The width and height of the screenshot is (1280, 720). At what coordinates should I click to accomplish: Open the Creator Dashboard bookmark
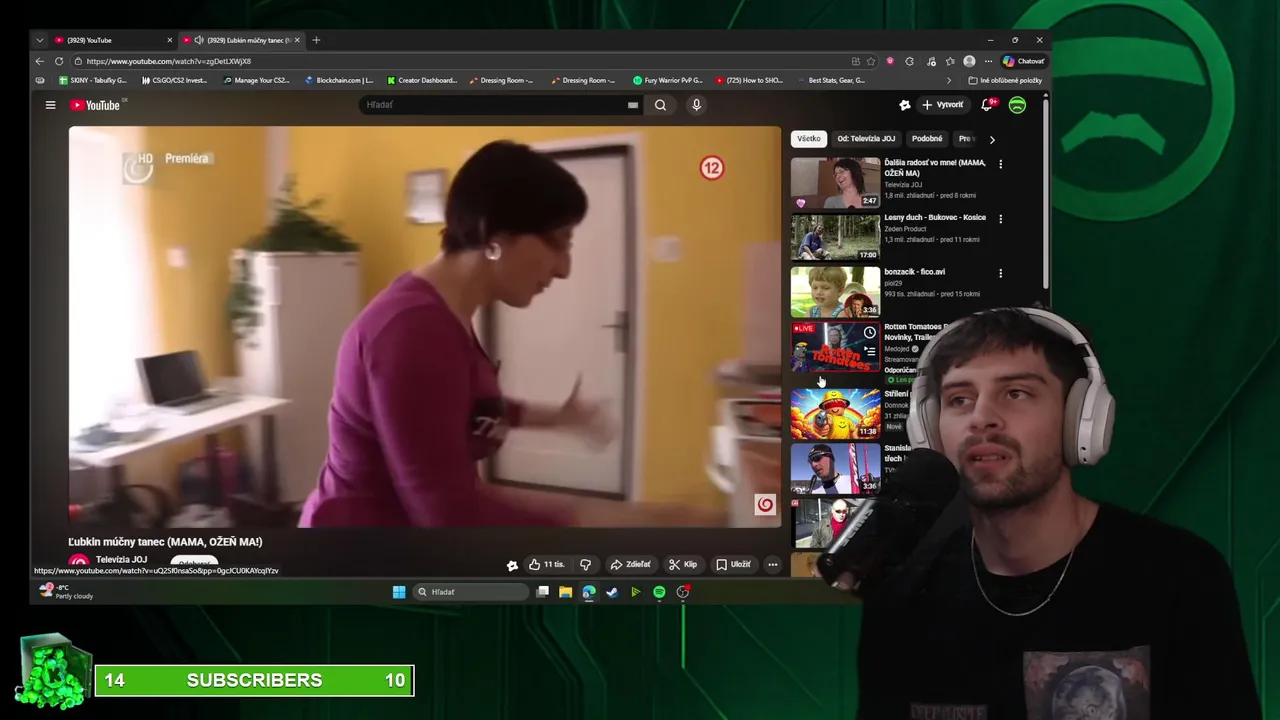click(421, 80)
